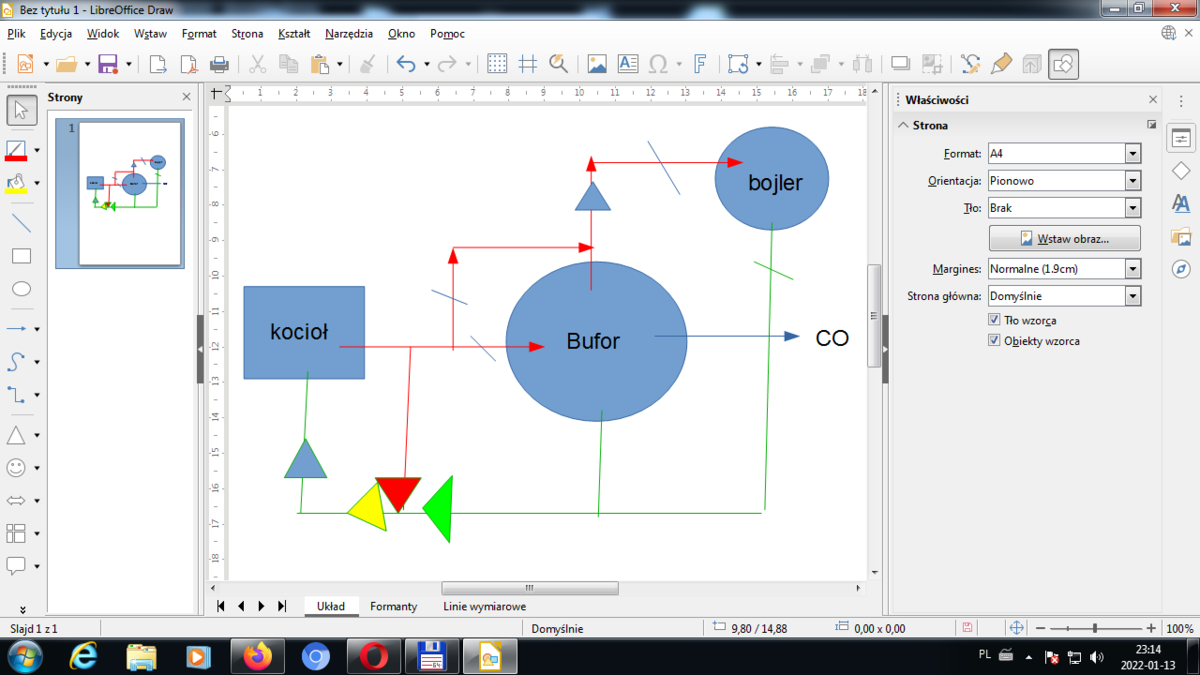The height and width of the screenshot is (675, 1200).
Task: Uncheck the Tło wzorca checkbox
Action: pos(994,320)
